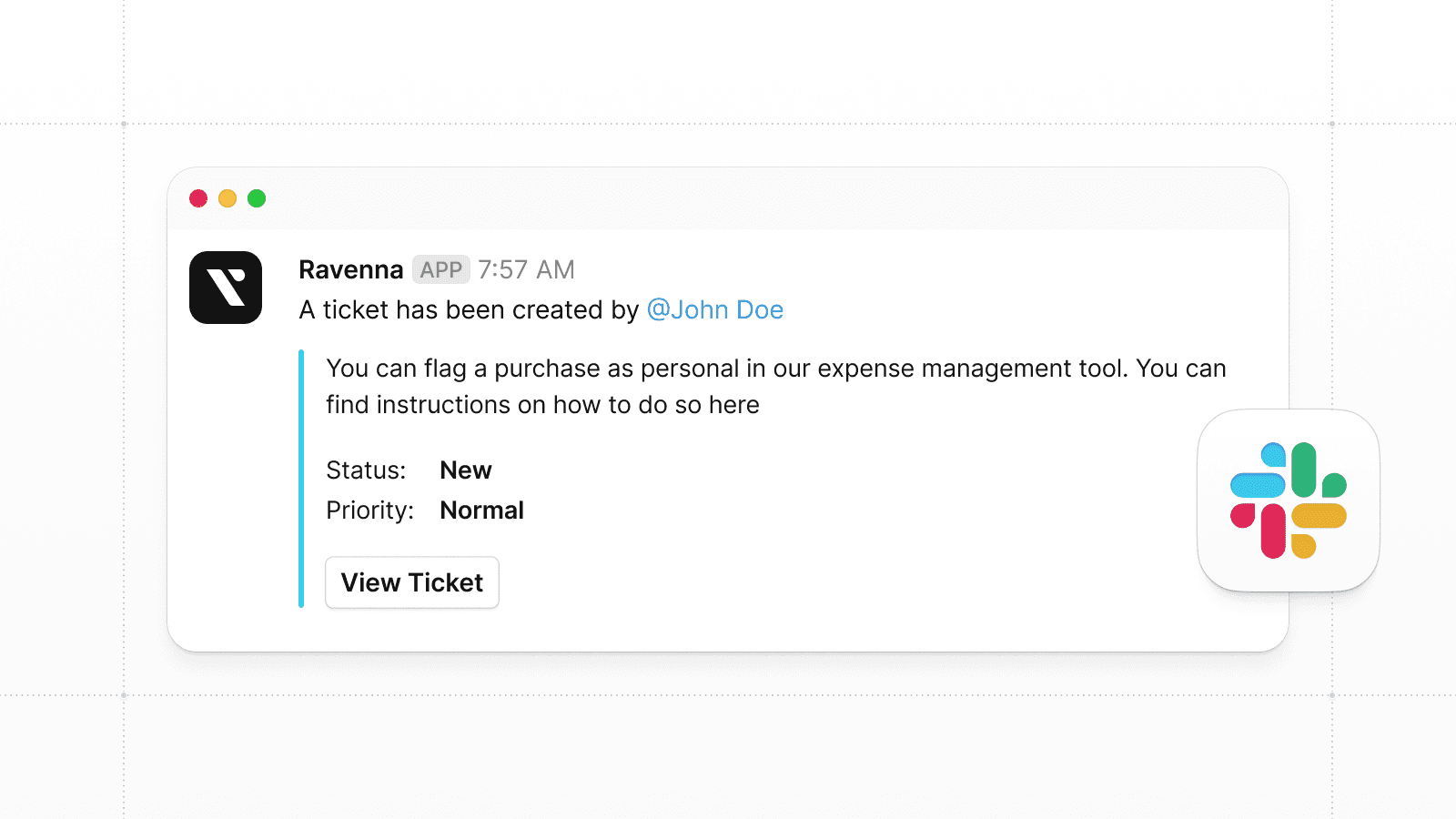Click the 7:57 AM message timestamp
1456x819 pixels.
click(527, 269)
